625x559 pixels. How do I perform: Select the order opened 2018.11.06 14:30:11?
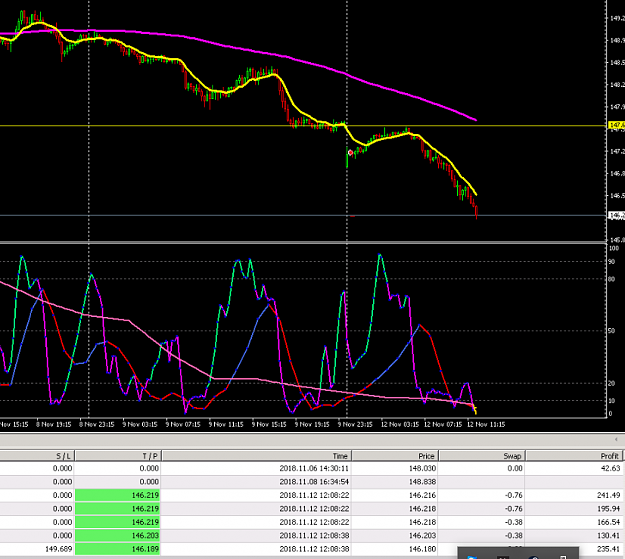coord(312,468)
